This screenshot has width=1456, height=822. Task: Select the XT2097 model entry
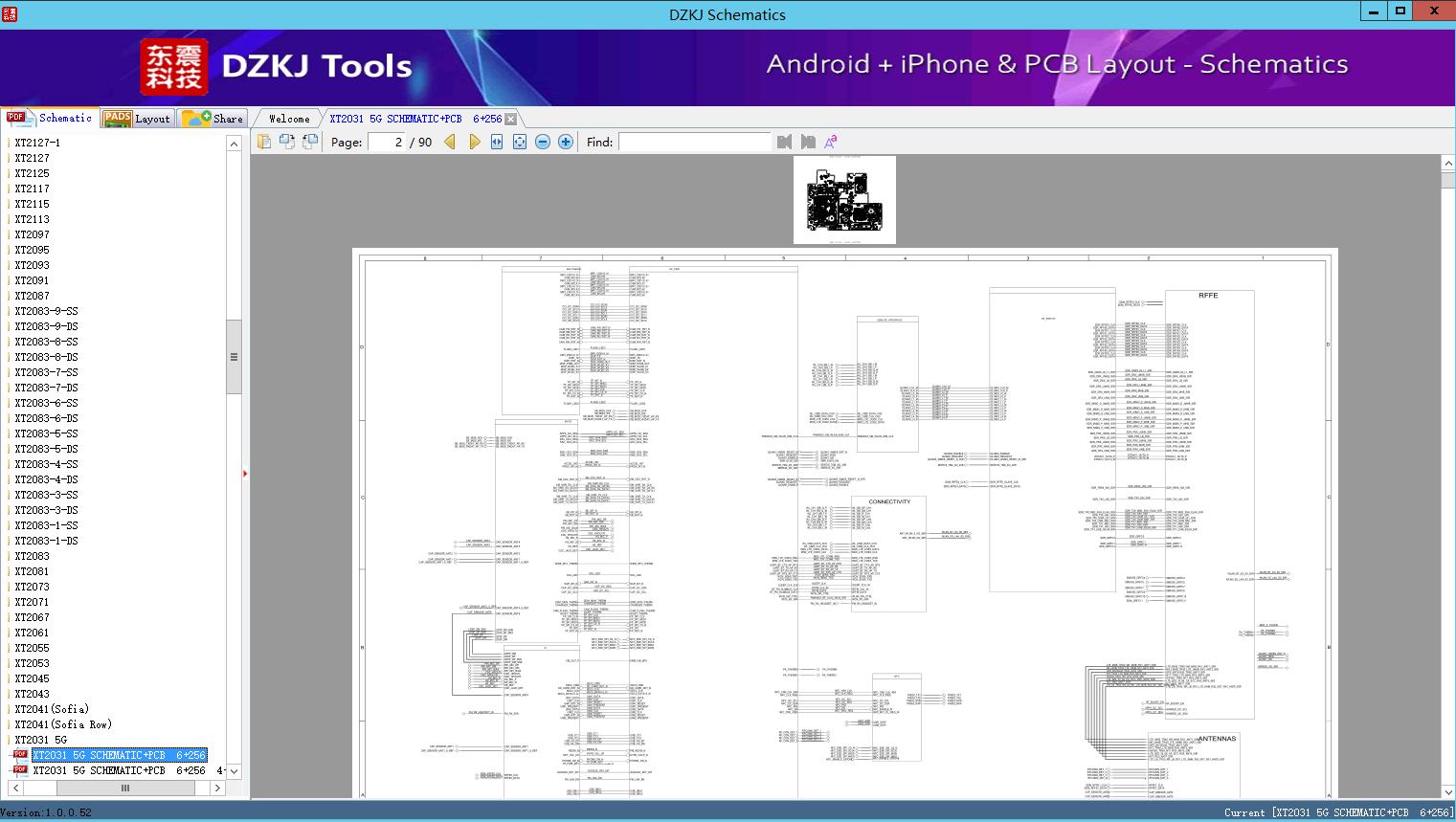click(32, 234)
